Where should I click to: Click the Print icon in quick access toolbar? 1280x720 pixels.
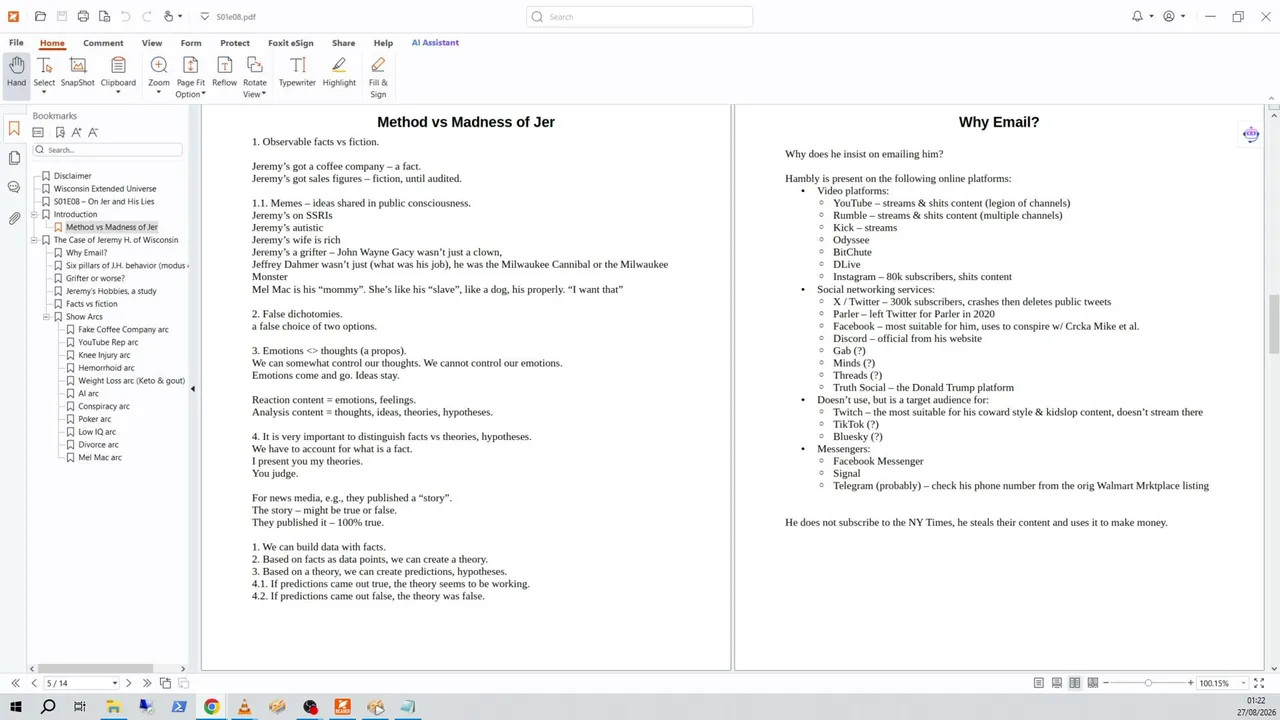coord(83,16)
